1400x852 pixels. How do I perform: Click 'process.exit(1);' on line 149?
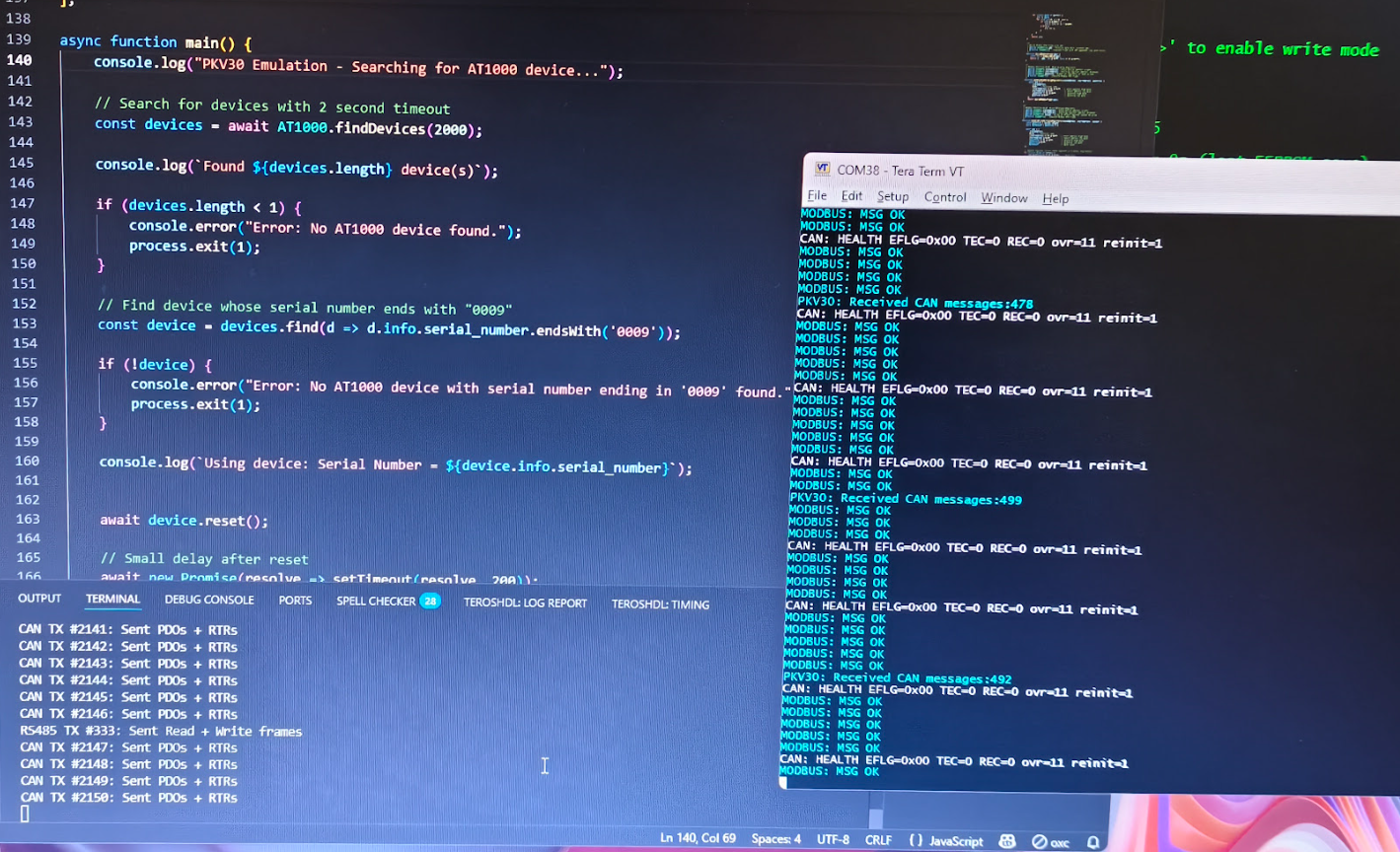pyautogui.click(x=194, y=246)
